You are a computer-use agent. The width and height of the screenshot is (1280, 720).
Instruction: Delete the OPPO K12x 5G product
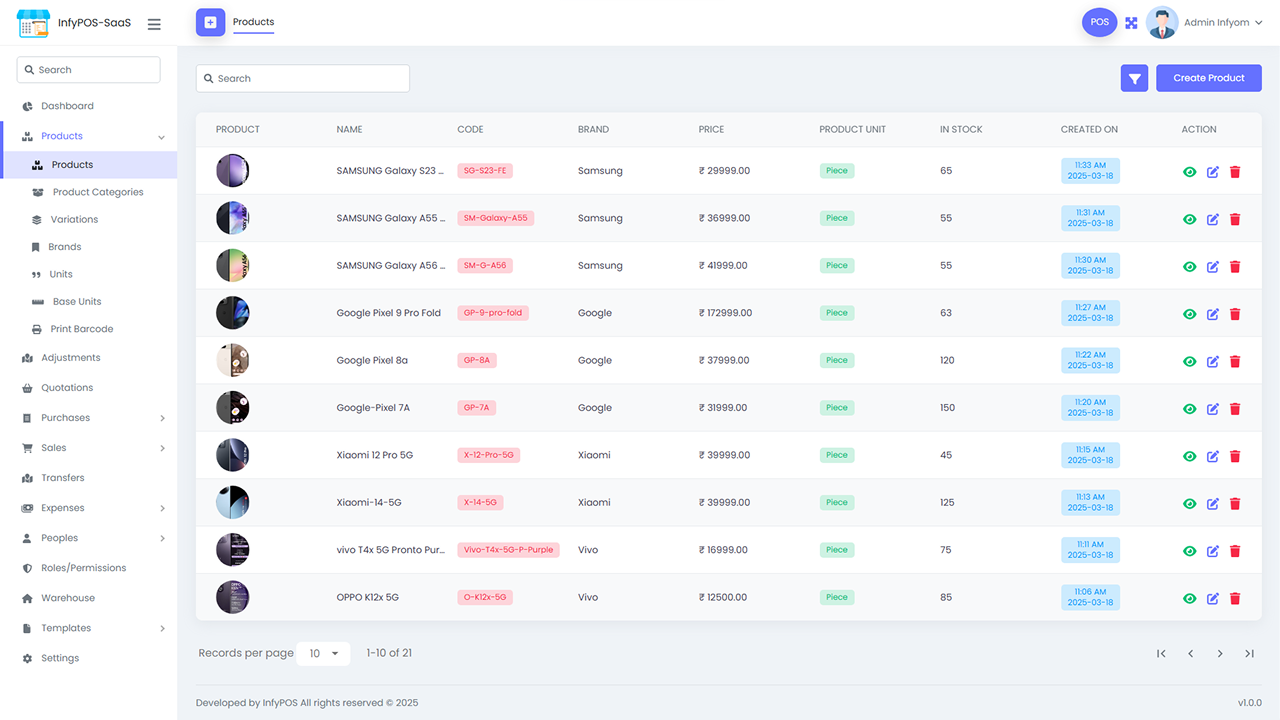click(1235, 598)
